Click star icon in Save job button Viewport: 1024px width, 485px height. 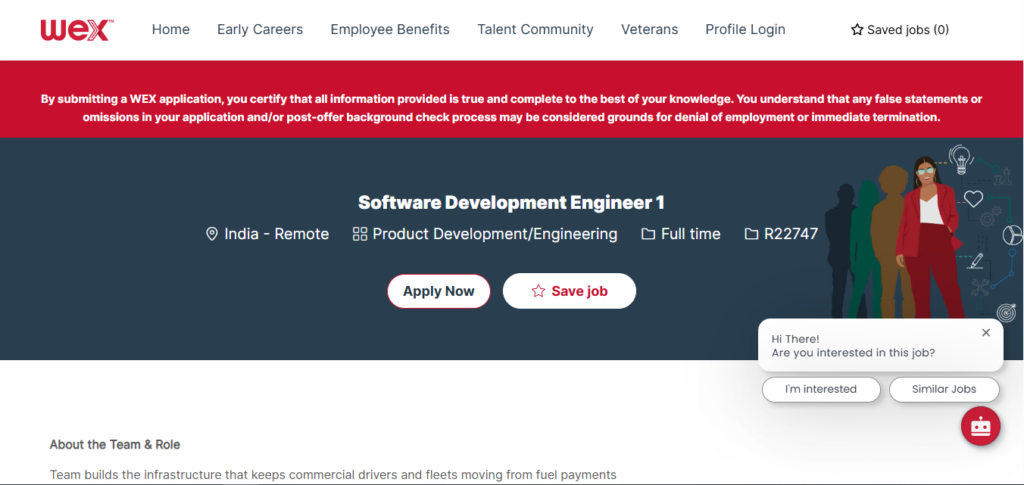pos(538,291)
